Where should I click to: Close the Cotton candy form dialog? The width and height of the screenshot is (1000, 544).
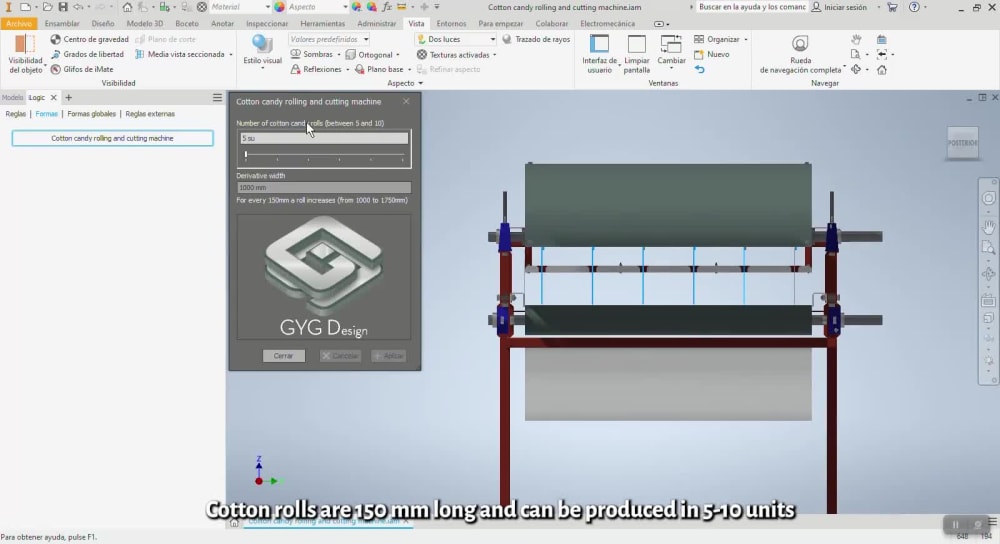click(406, 101)
